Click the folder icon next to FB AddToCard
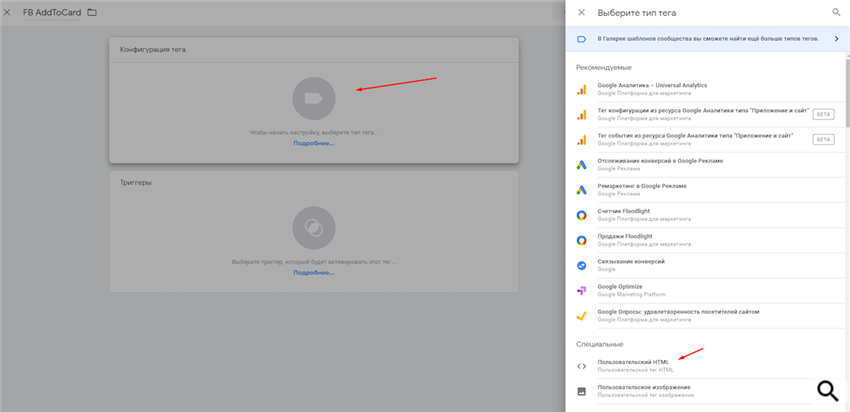 [92, 13]
